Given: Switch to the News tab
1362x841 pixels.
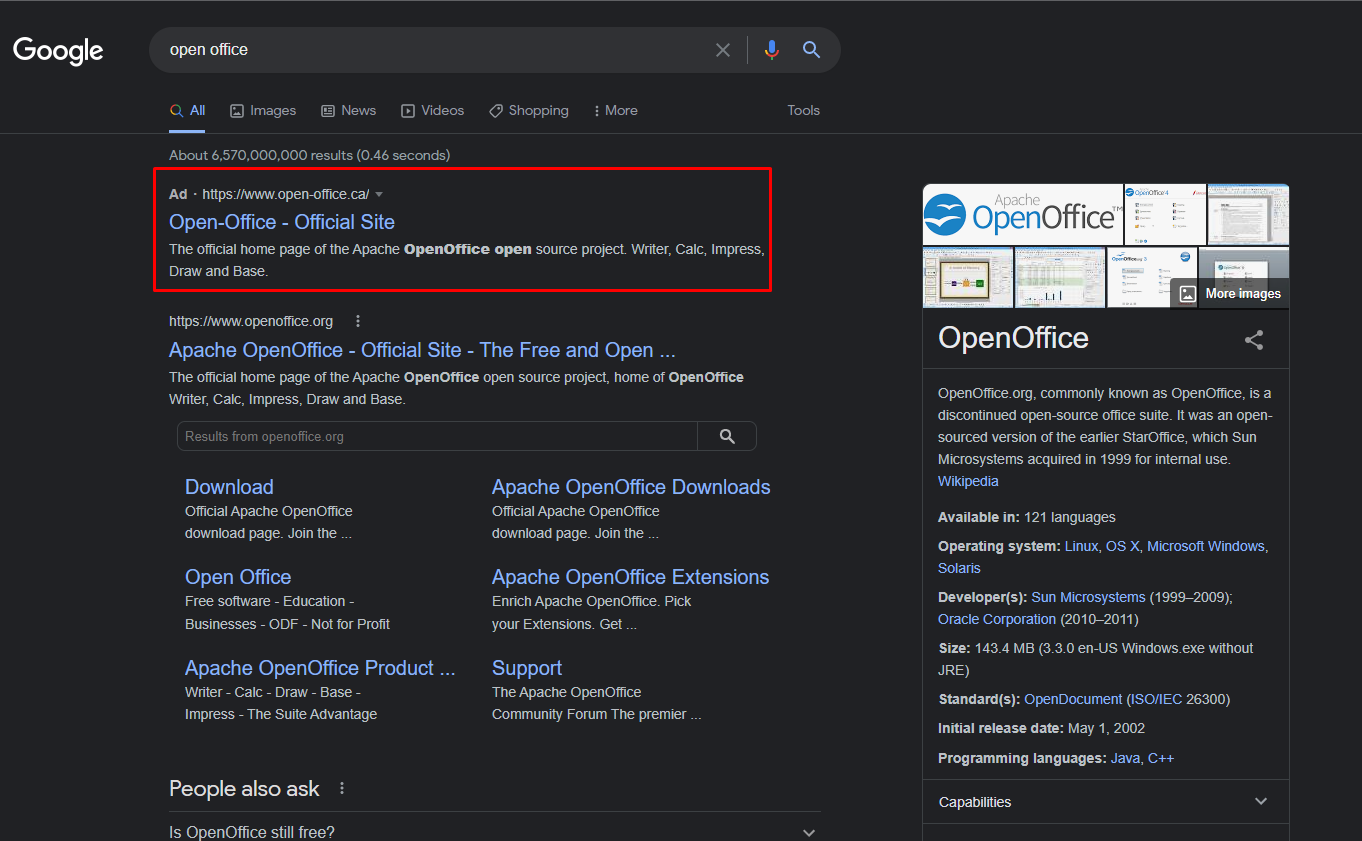Looking at the screenshot, I should 348,110.
